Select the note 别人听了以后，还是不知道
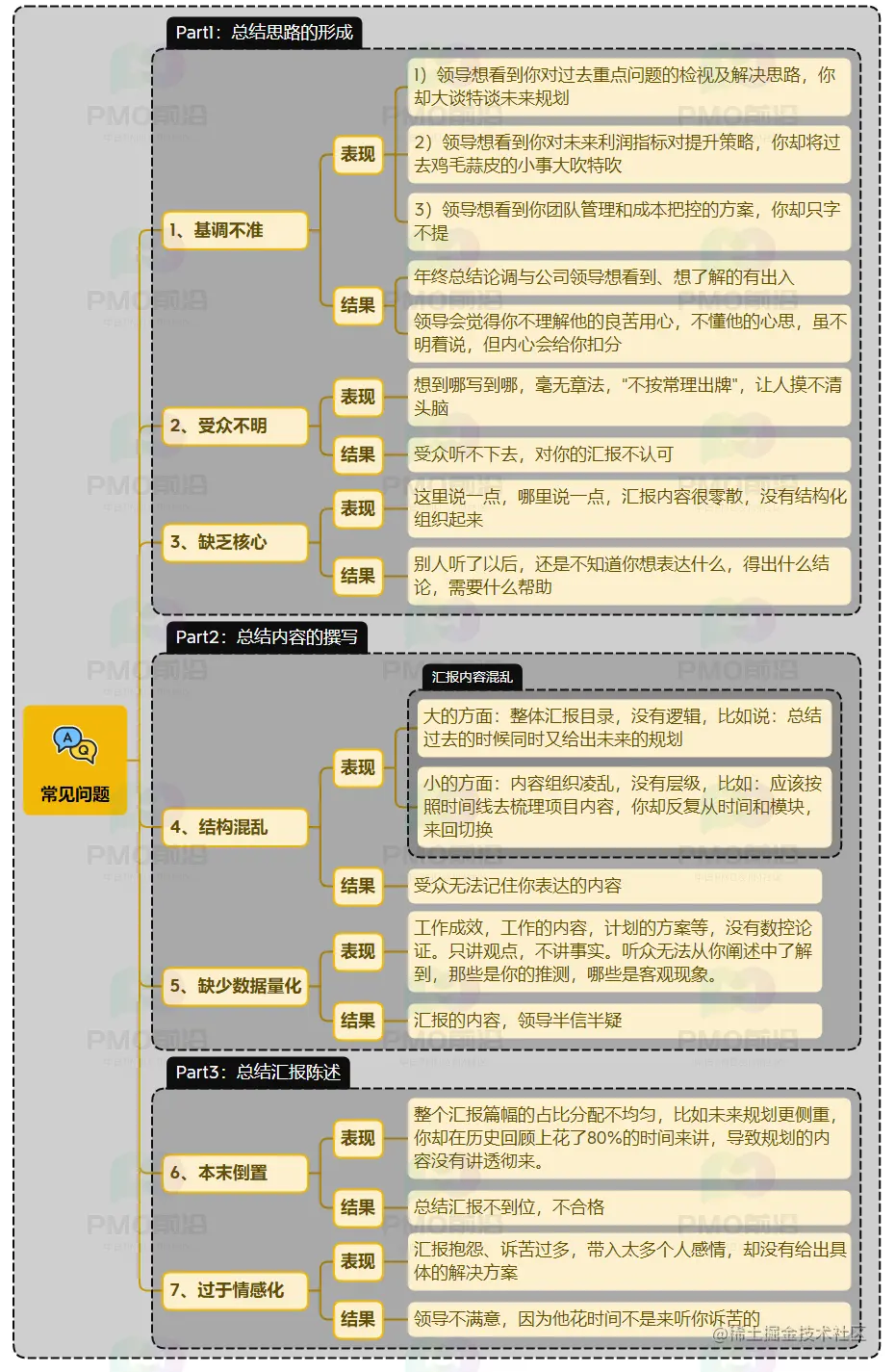The width and height of the screenshot is (895, 1372). click(629, 576)
